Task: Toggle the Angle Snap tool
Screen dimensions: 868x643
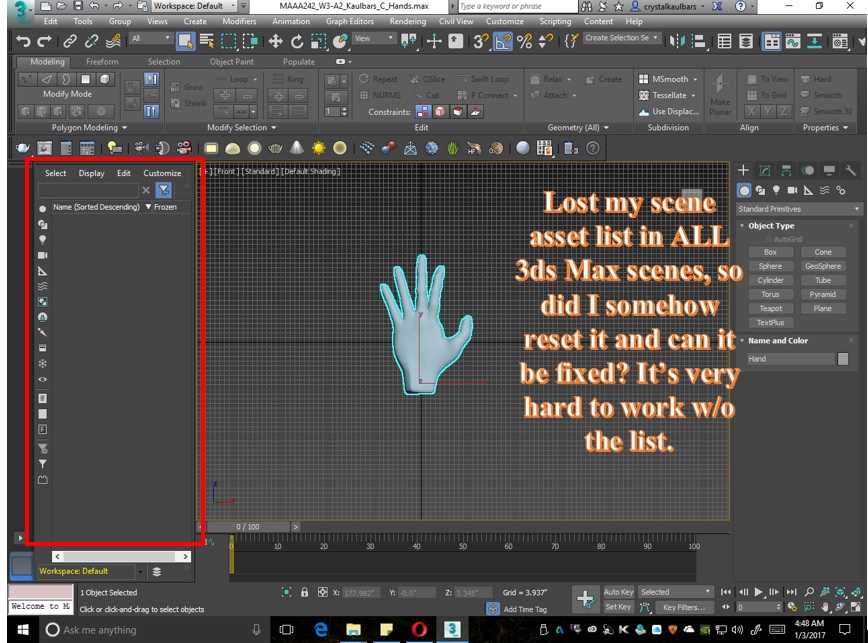Action: click(x=503, y=41)
